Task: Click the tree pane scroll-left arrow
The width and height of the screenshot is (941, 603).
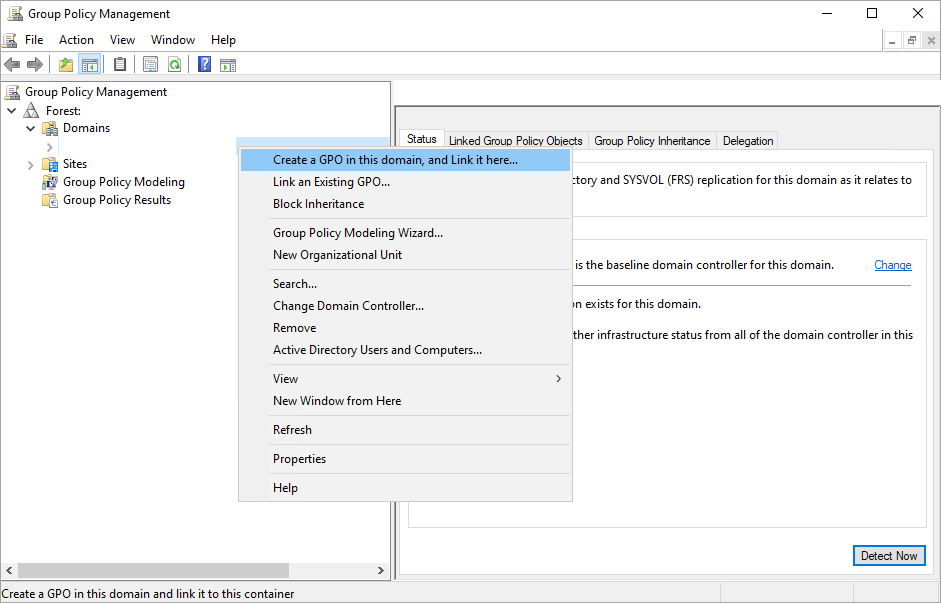Action: pos(9,570)
